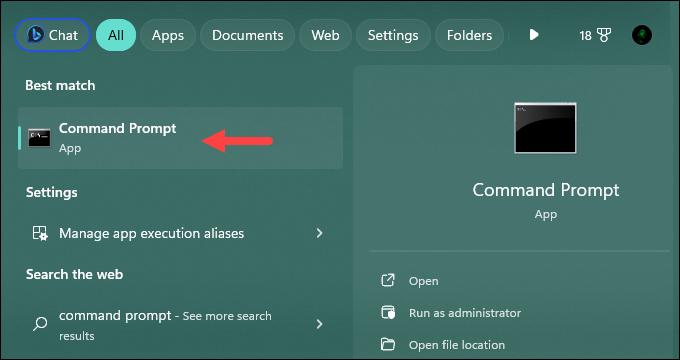Open the Bing Chat filter
Viewport: 680px width, 360px height.
52,35
